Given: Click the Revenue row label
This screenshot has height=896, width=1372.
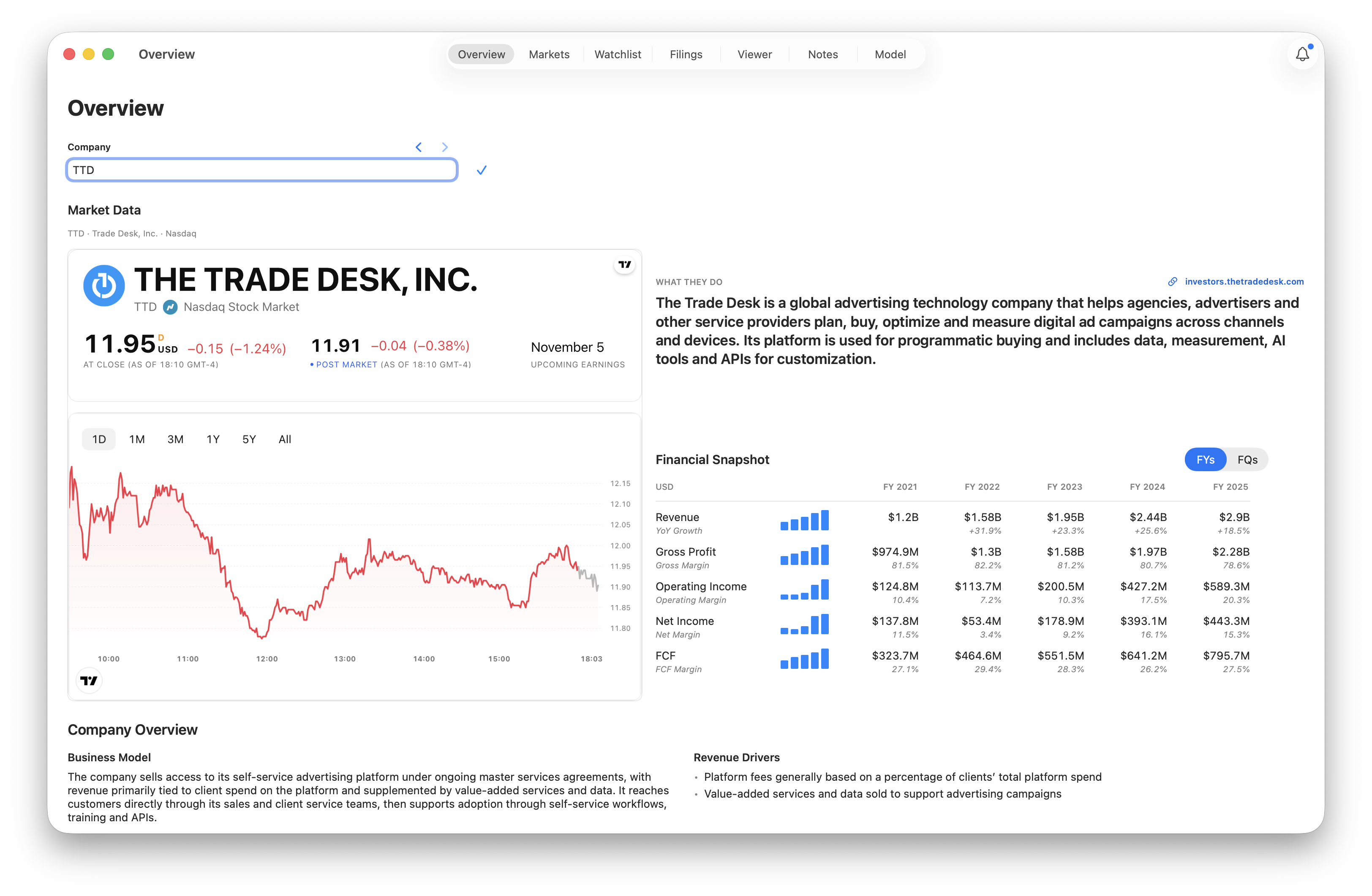Looking at the screenshot, I should (677, 517).
